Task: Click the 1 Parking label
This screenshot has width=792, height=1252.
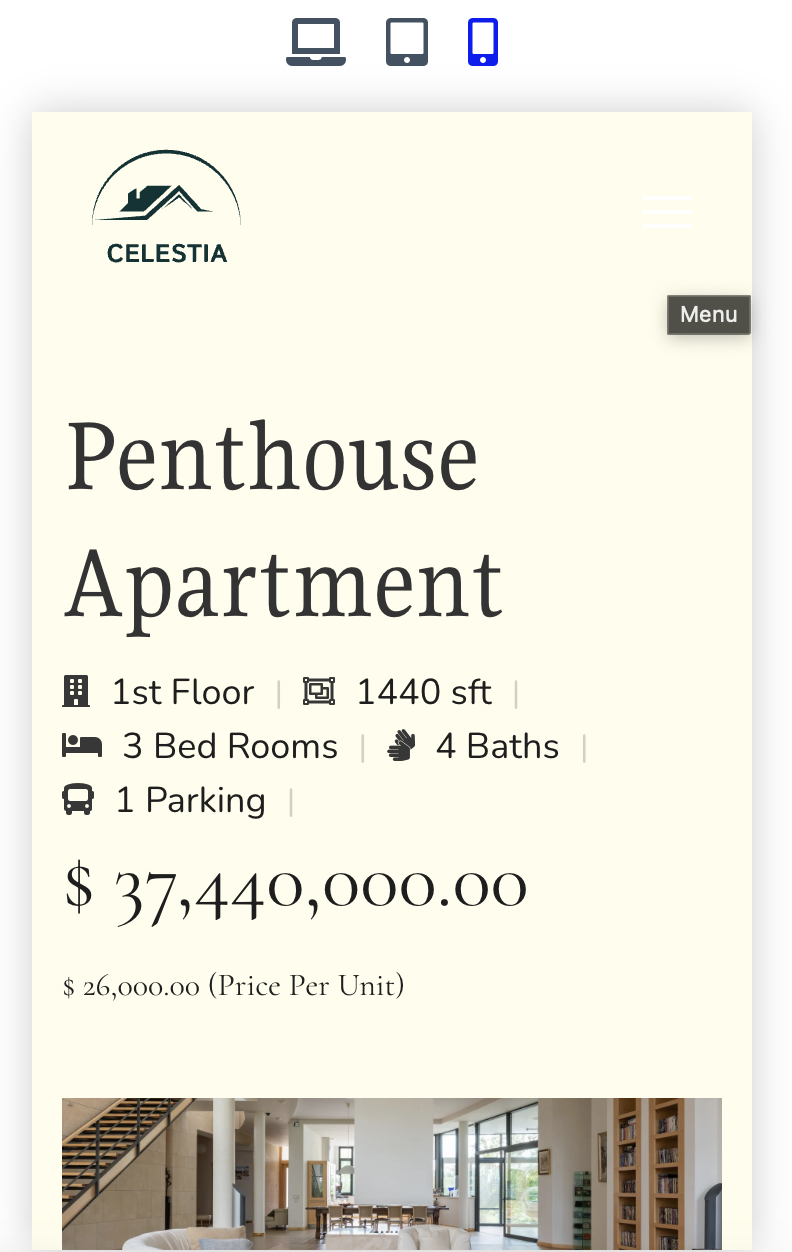Action: pos(191,800)
